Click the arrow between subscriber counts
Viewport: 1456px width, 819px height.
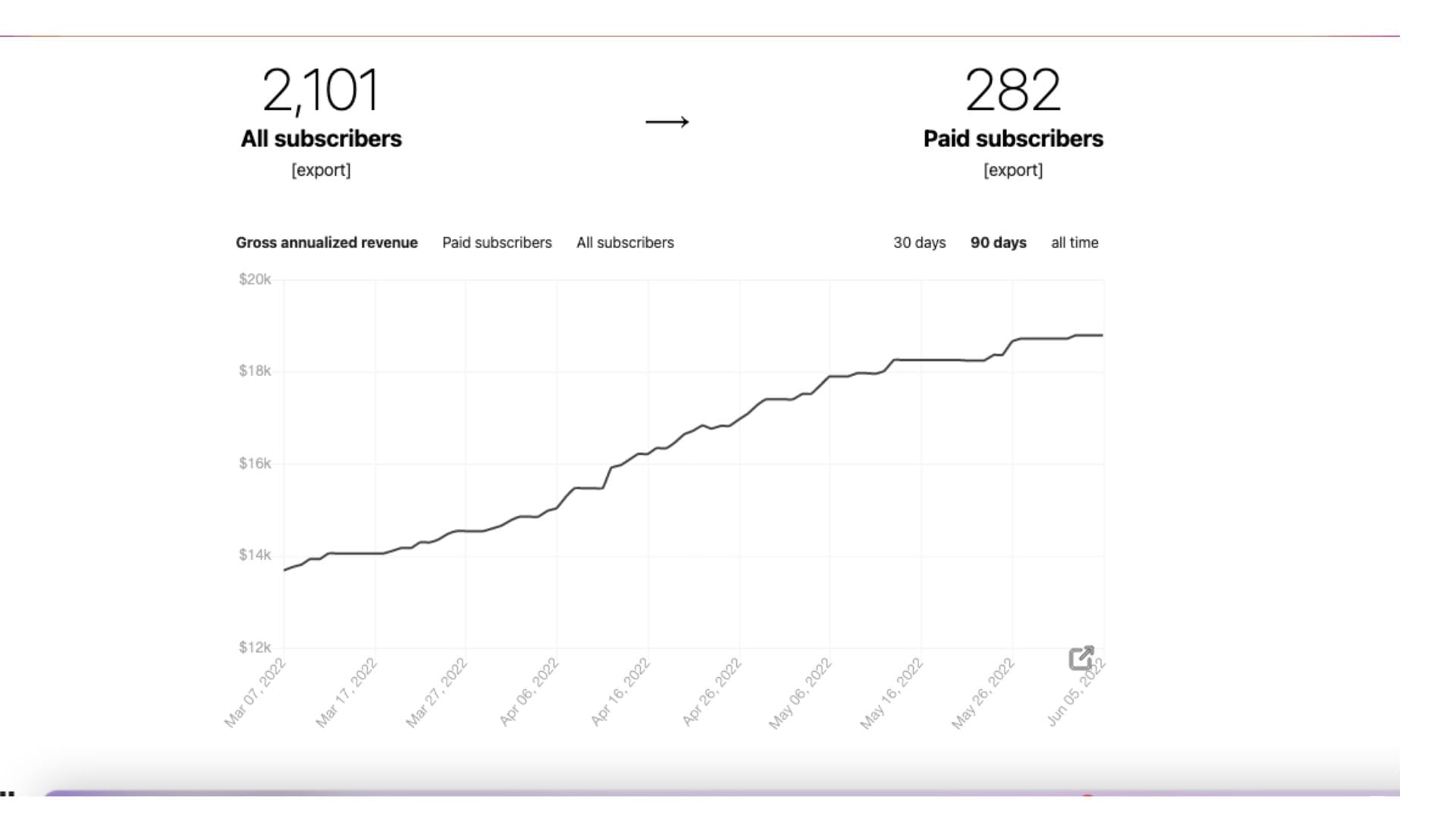(667, 122)
